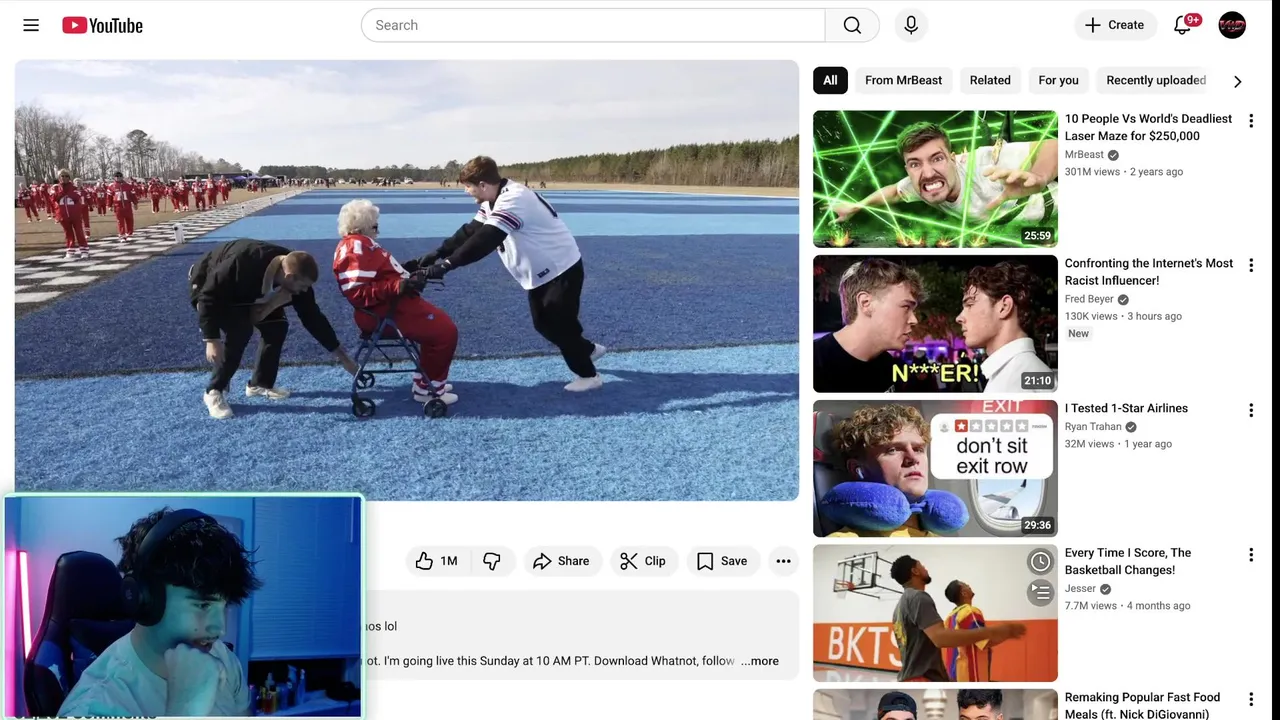The width and height of the screenshot is (1280, 720).
Task: Show more chips with right arrow
Action: point(1237,81)
